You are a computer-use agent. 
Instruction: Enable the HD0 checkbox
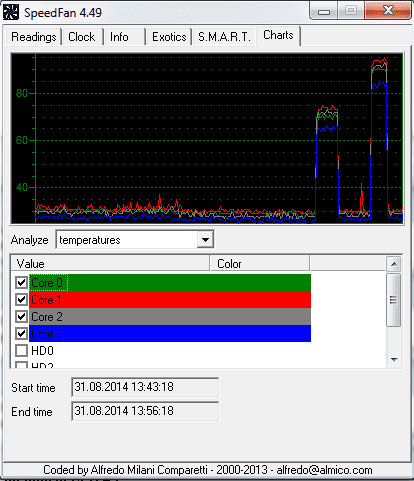21,350
